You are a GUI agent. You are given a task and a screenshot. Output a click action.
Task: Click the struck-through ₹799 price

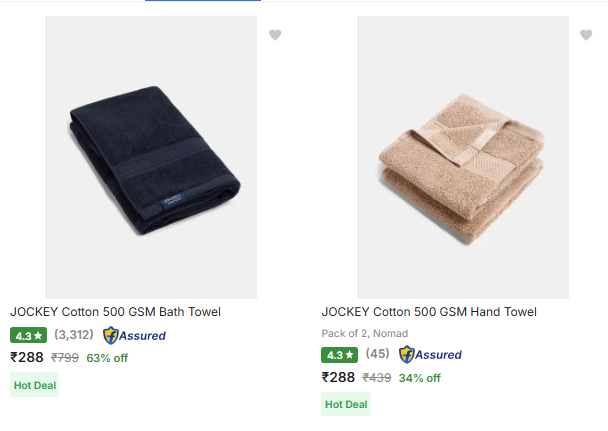65,358
